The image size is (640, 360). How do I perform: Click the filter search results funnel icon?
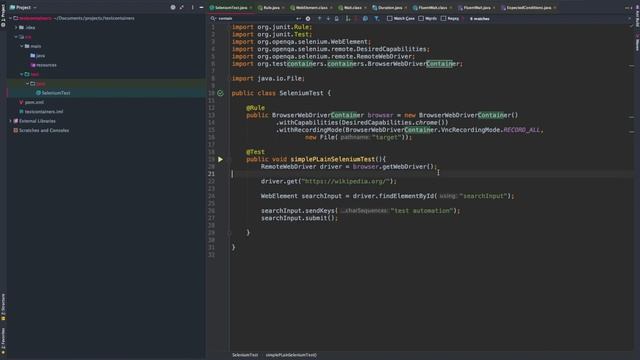click(376, 18)
